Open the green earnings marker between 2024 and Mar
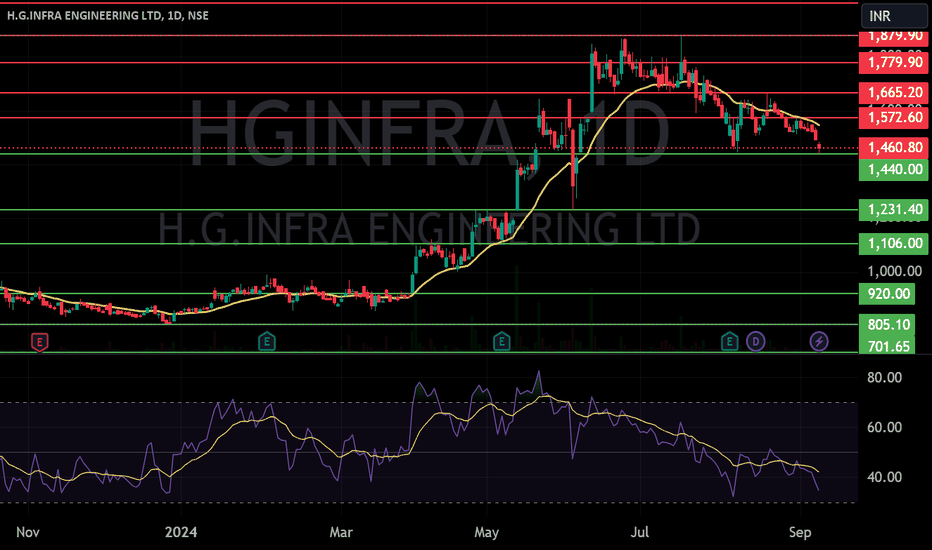Screen dimensions: 932x550 point(266,341)
